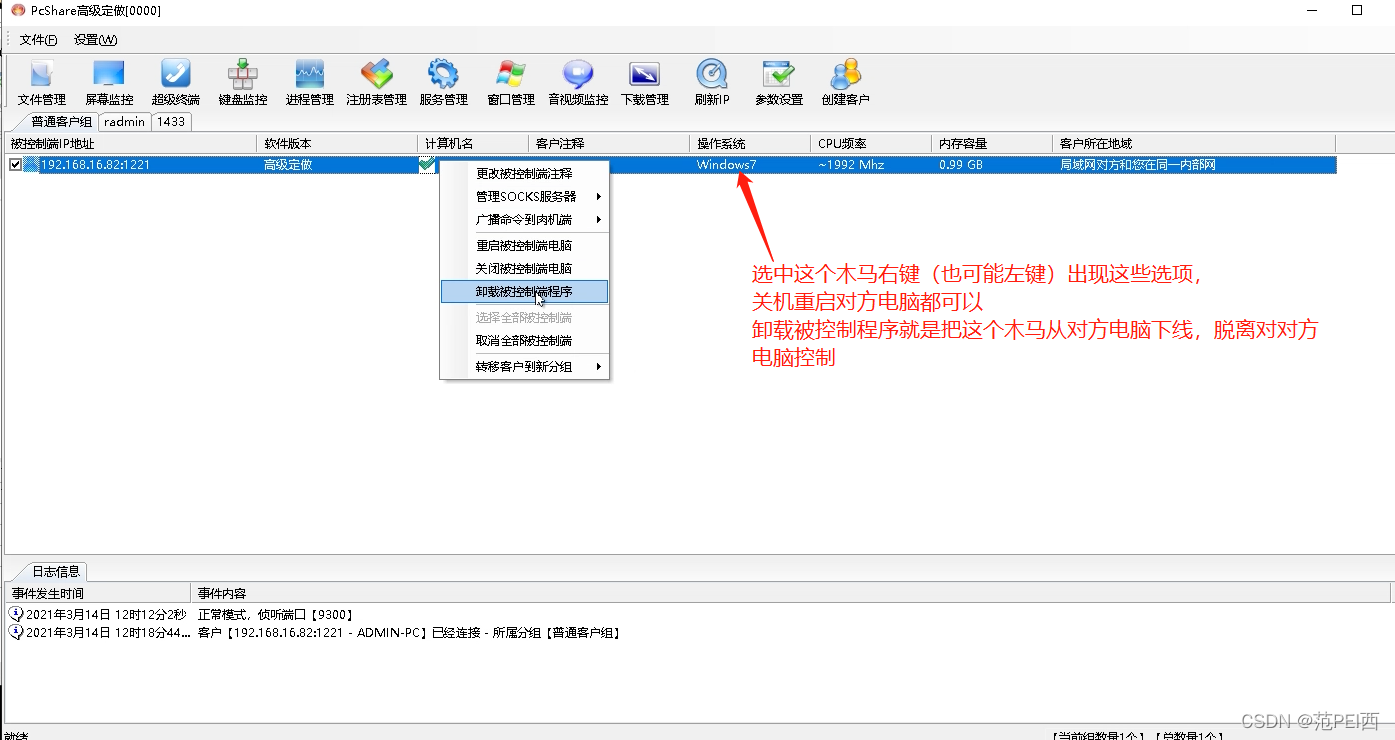Open the 设置(W) menu
Image resolution: width=1395 pixels, height=740 pixels.
95,40
